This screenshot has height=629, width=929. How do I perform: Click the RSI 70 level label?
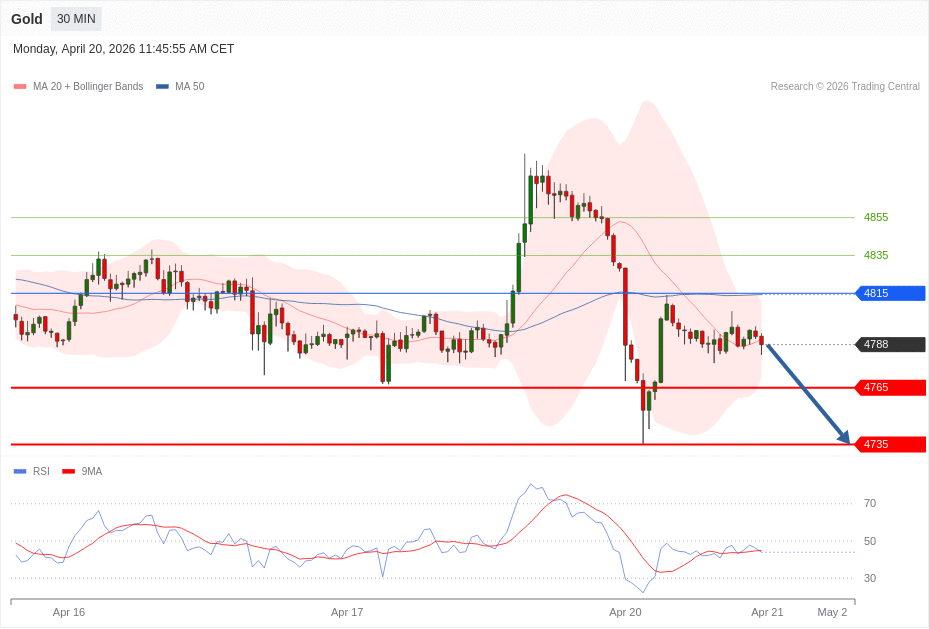point(870,503)
